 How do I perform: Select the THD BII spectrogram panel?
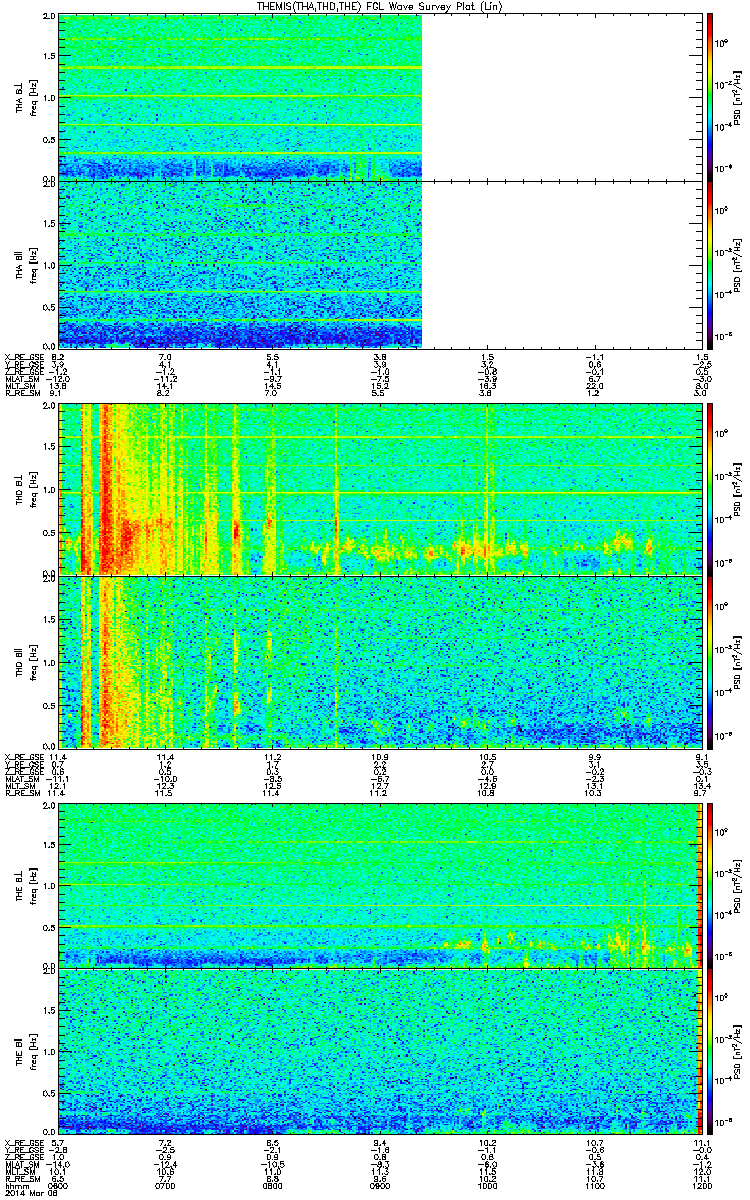pyautogui.click(x=379, y=661)
